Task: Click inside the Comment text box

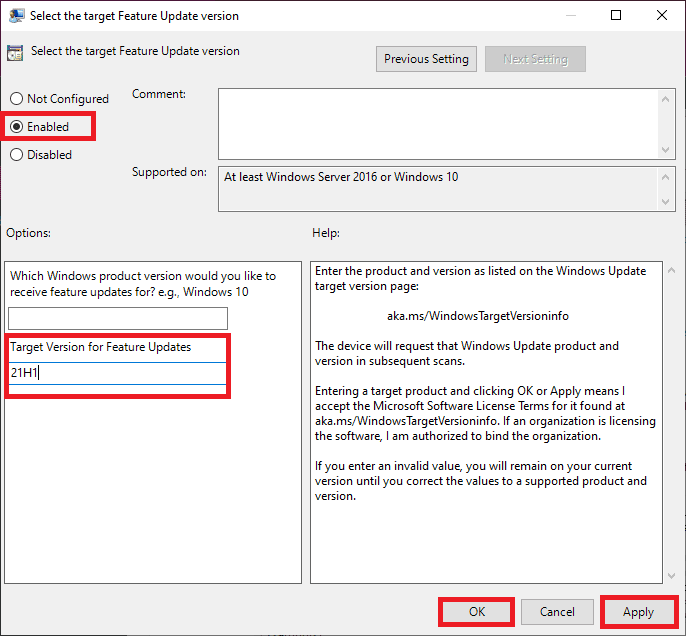Action: tap(438, 124)
